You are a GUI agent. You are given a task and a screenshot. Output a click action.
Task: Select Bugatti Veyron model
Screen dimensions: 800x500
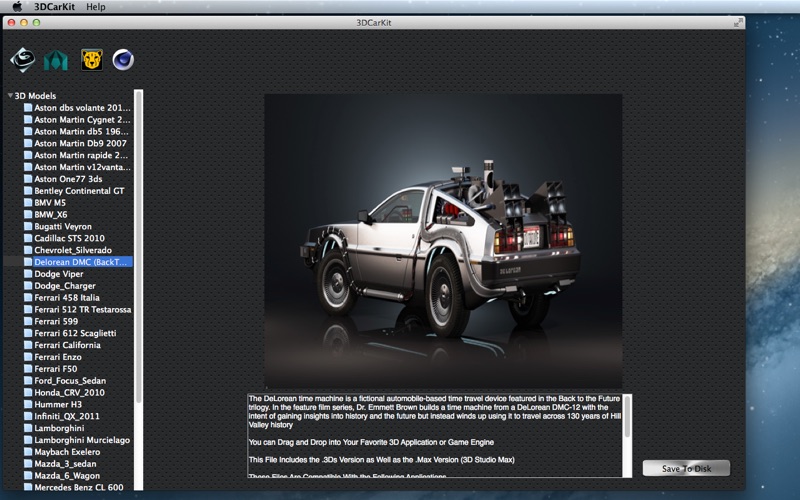coord(63,227)
